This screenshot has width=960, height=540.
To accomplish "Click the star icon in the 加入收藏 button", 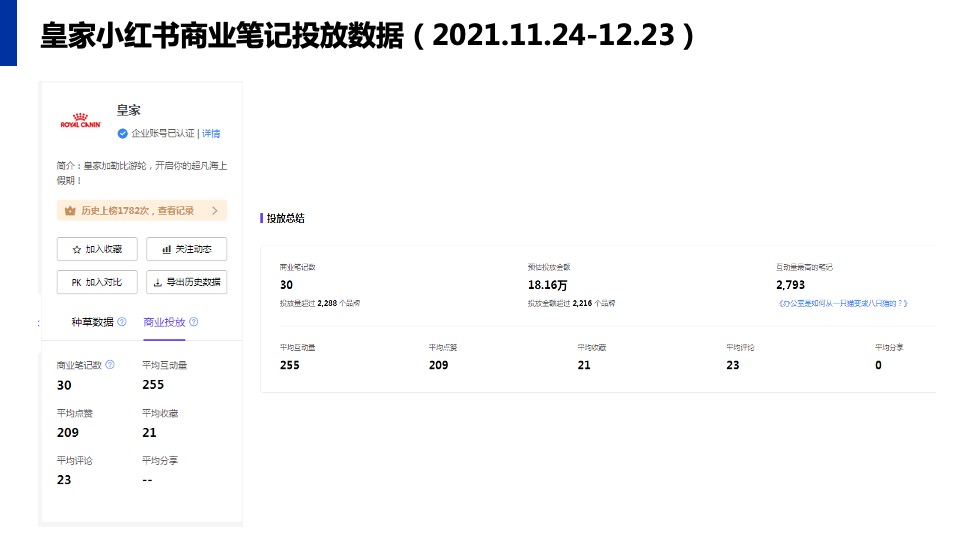I will point(77,250).
